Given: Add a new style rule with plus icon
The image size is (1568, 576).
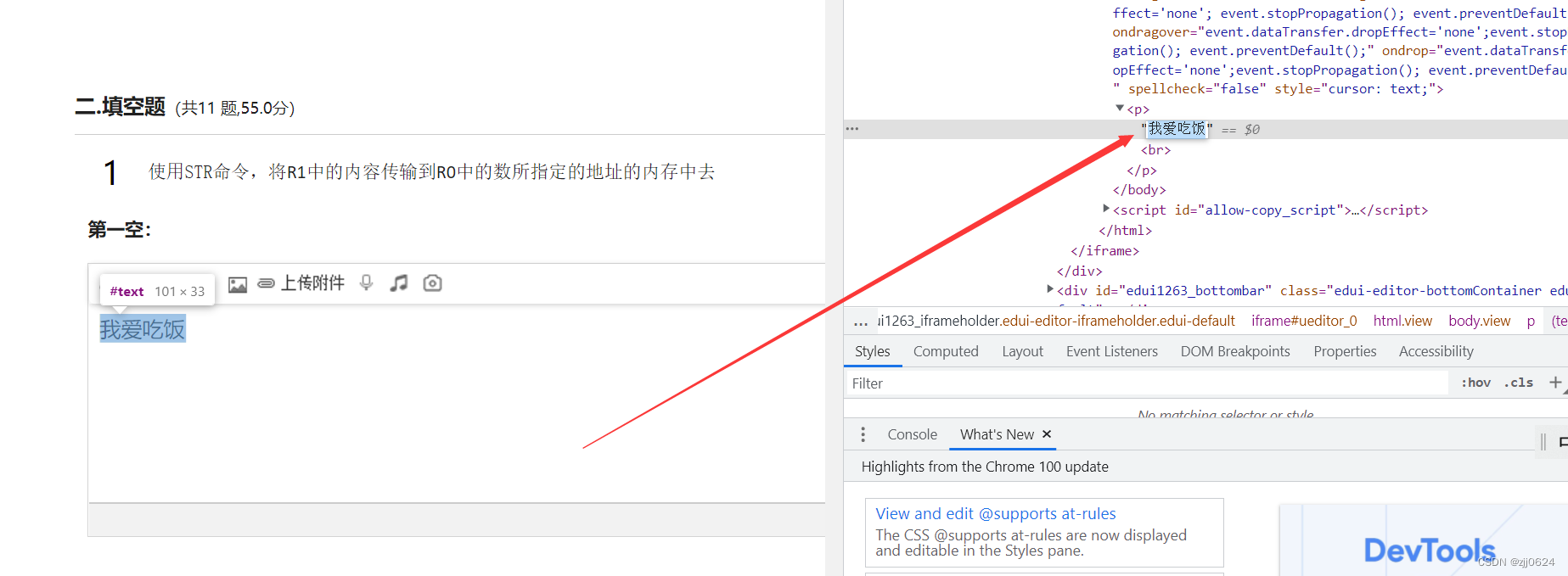Looking at the screenshot, I should (1555, 383).
